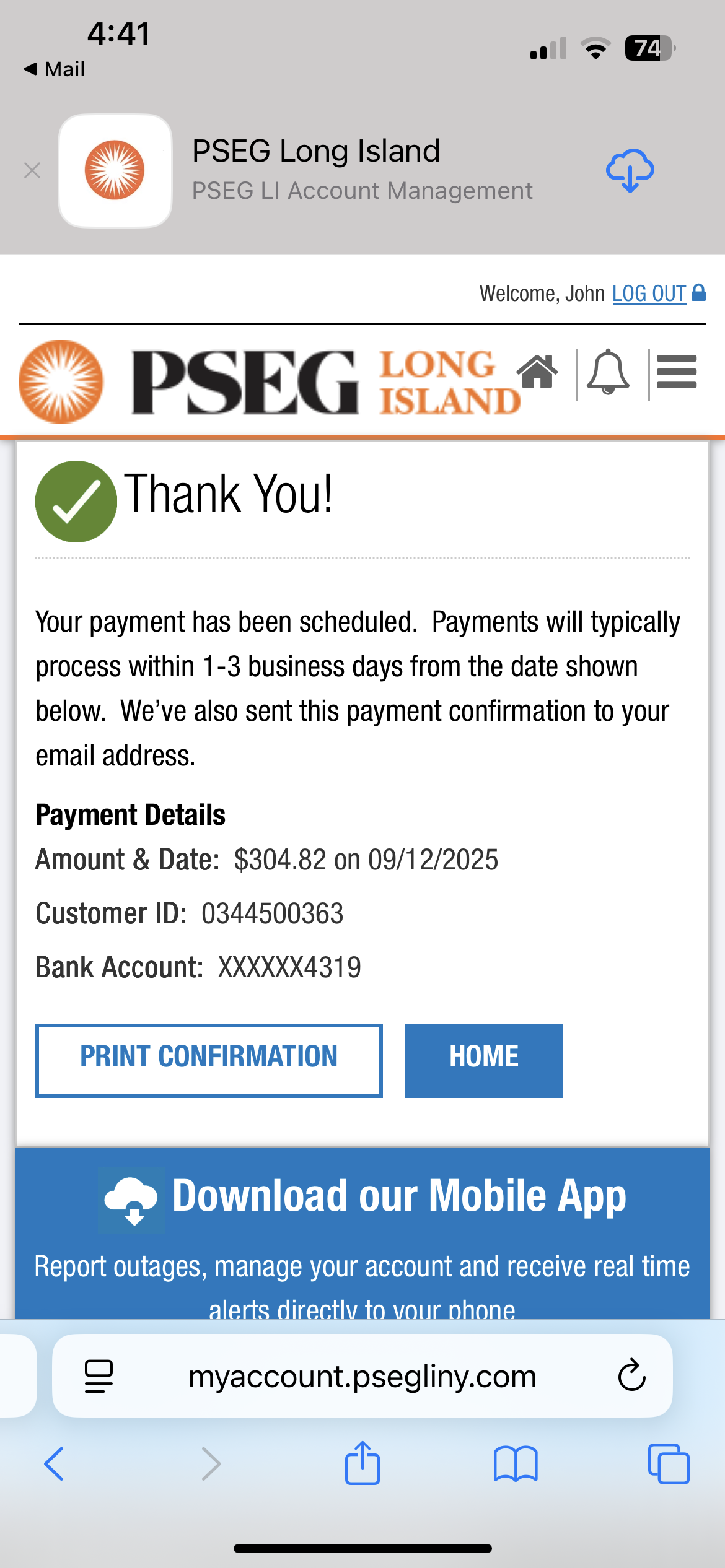
Task: Go back with Safari back arrow
Action: click(54, 1464)
